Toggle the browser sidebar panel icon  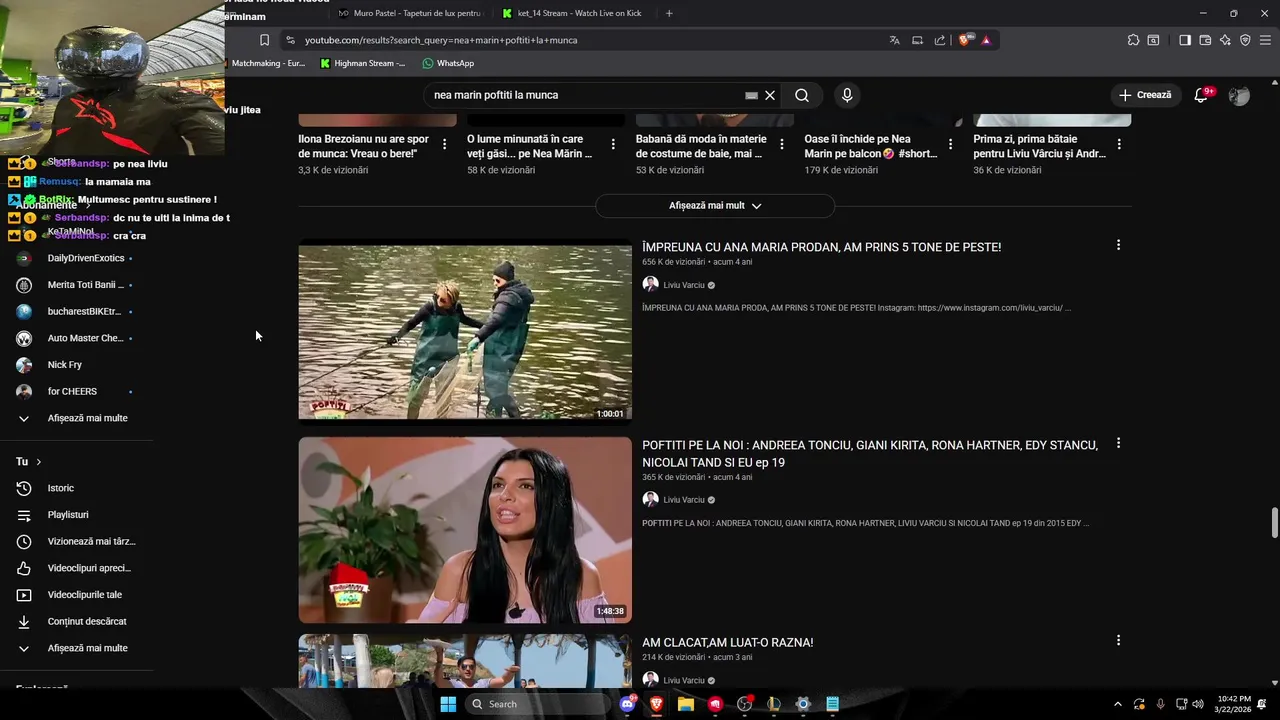(1185, 40)
